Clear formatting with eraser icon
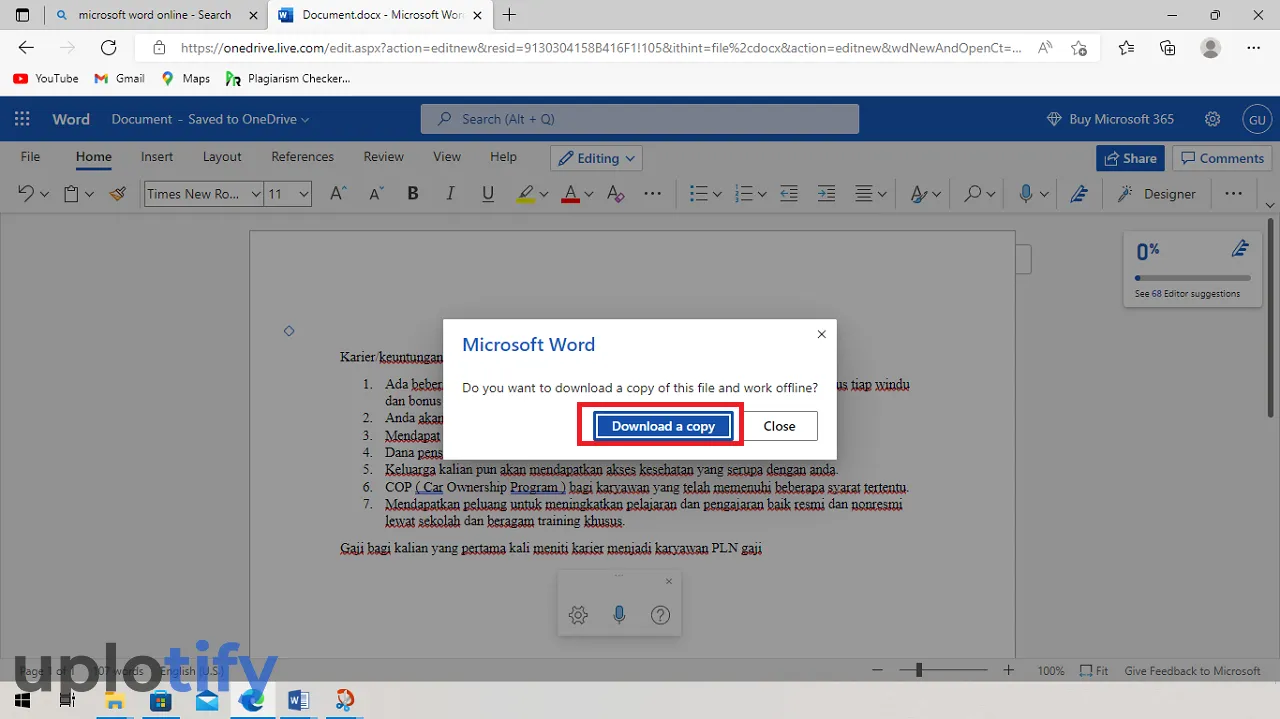 pos(615,194)
